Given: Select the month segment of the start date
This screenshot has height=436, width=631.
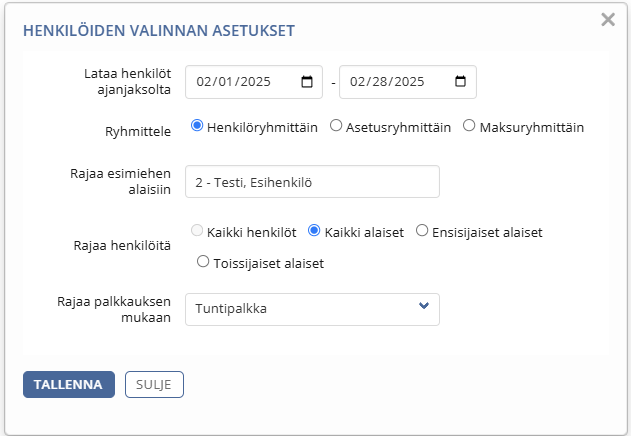Looking at the screenshot, I should click(x=204, y=82).
